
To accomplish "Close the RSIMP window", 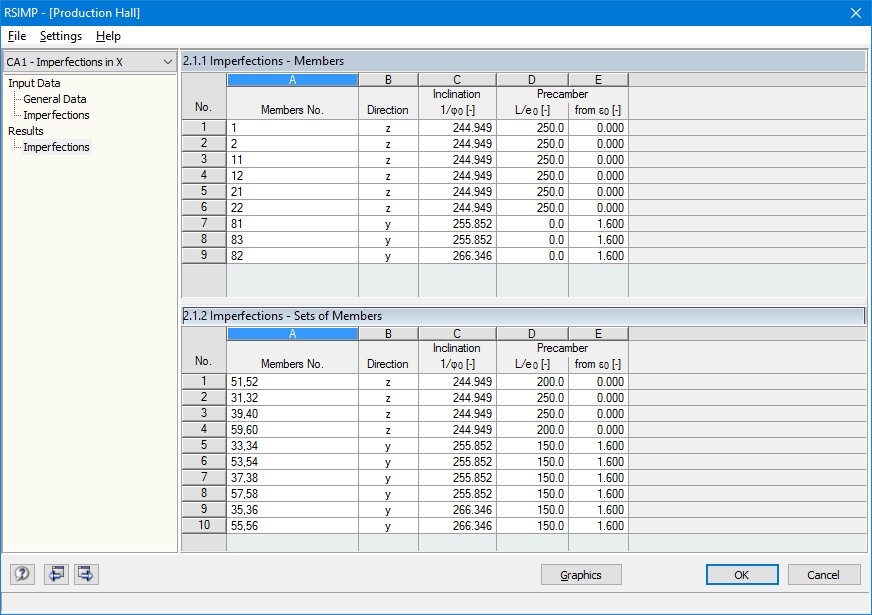I will 856,13.
